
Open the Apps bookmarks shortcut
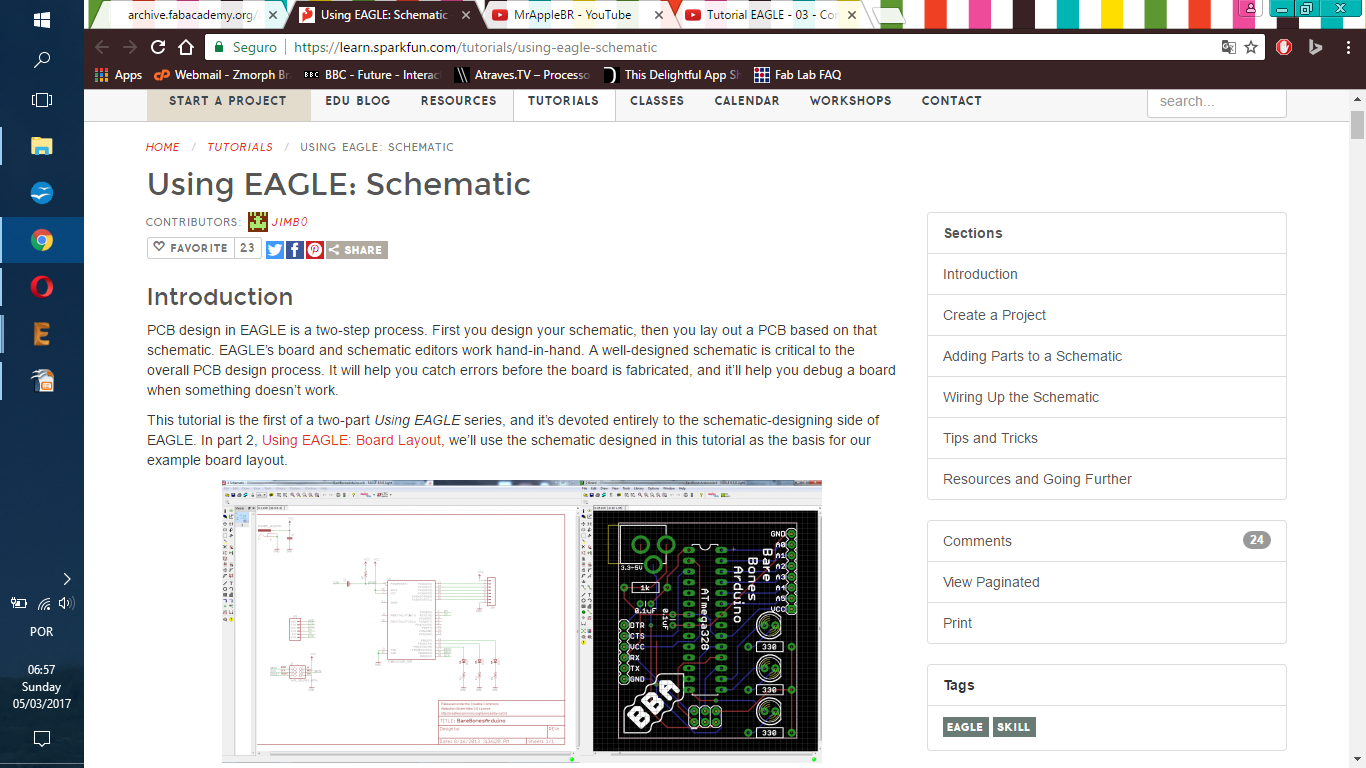pos(119,75)
